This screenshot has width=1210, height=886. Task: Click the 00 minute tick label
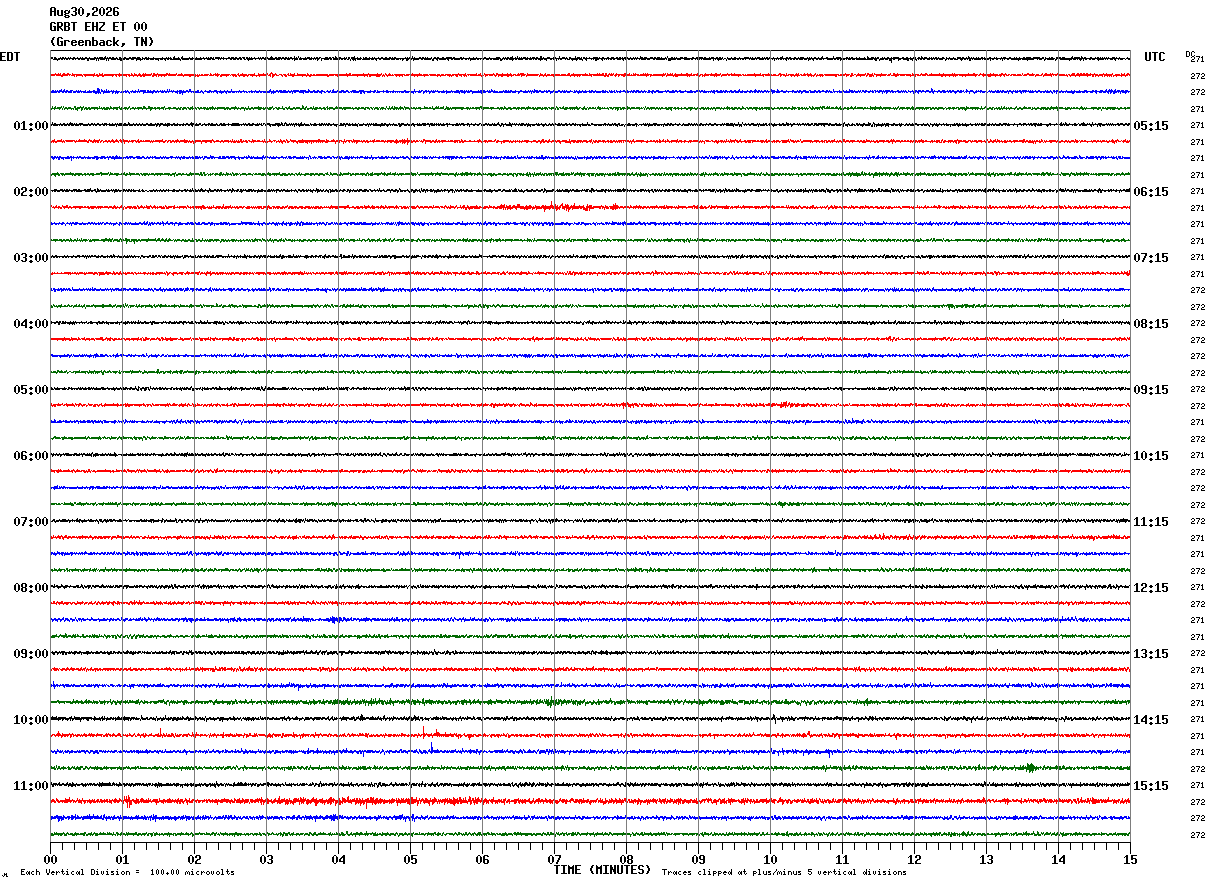click(50, 859)
